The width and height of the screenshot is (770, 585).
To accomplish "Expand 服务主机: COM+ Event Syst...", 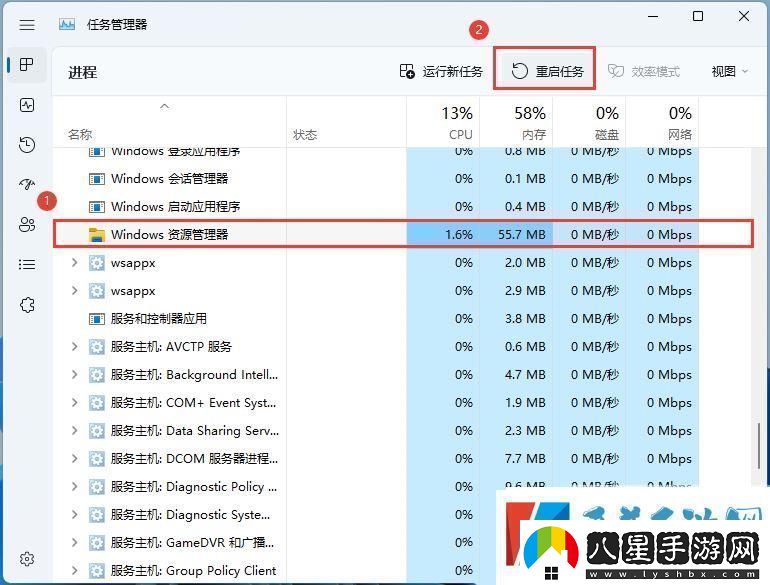I will pos(74,403).
